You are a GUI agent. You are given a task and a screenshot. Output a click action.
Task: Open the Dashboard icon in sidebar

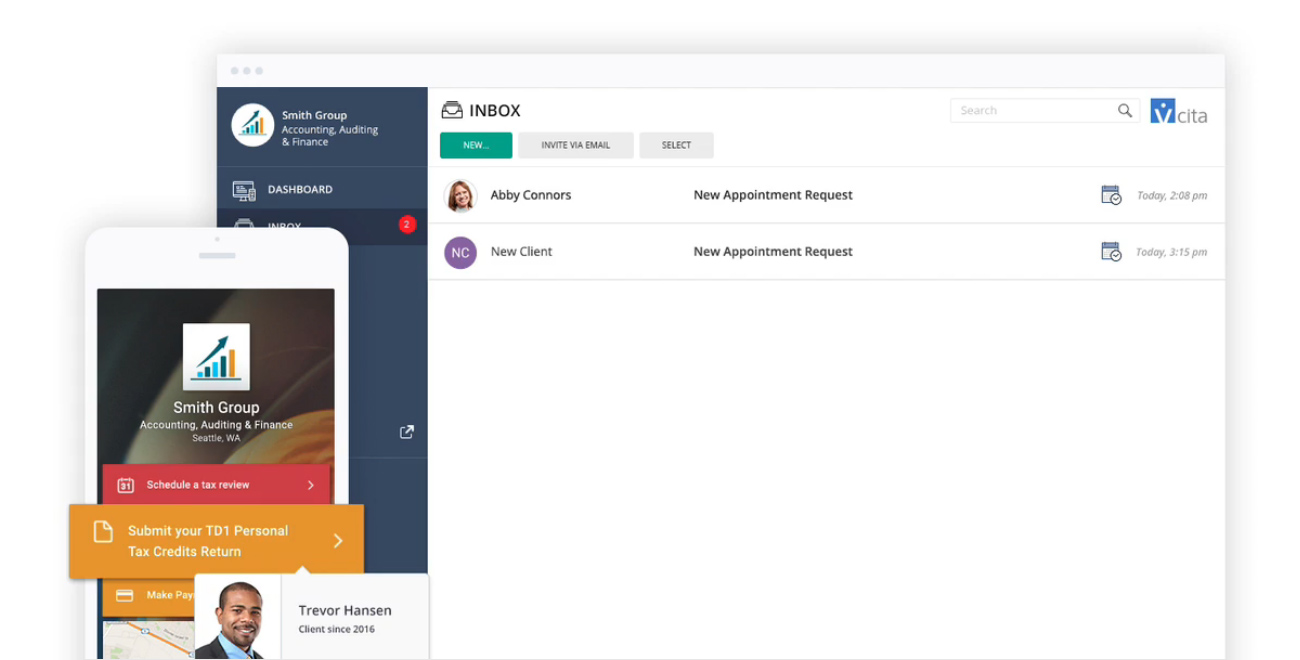click(x=244, y=190)
